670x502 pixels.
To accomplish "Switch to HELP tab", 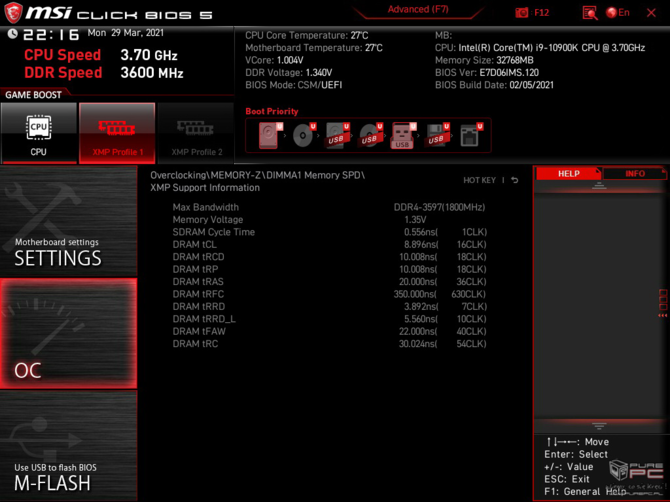I will [x=568, y=173].
